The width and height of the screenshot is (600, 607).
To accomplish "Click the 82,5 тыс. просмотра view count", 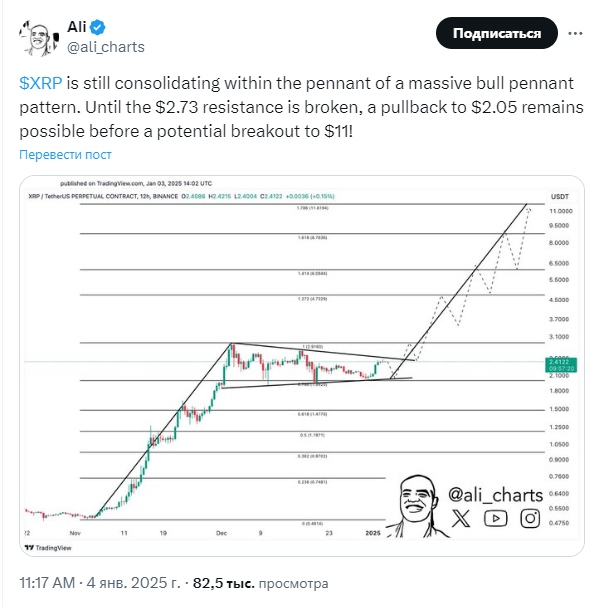I will coord(261,583).
